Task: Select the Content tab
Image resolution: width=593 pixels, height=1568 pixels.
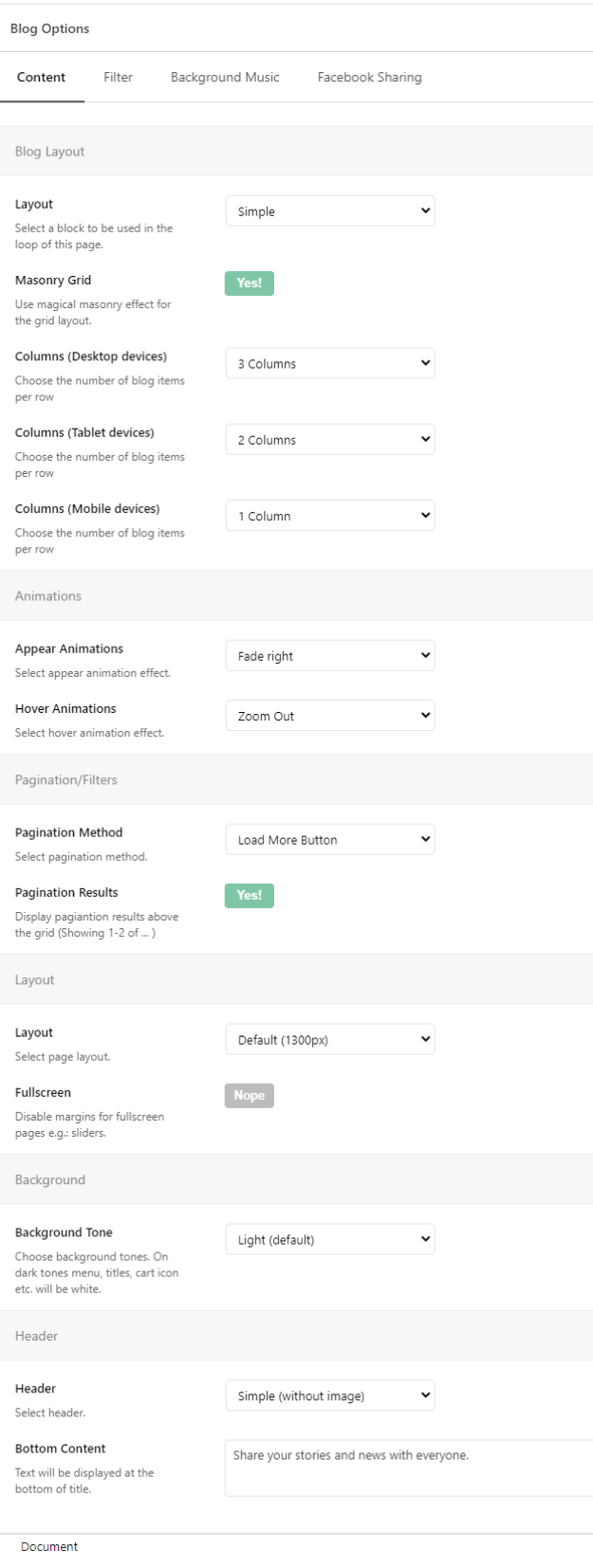Action: pos(42,78)
